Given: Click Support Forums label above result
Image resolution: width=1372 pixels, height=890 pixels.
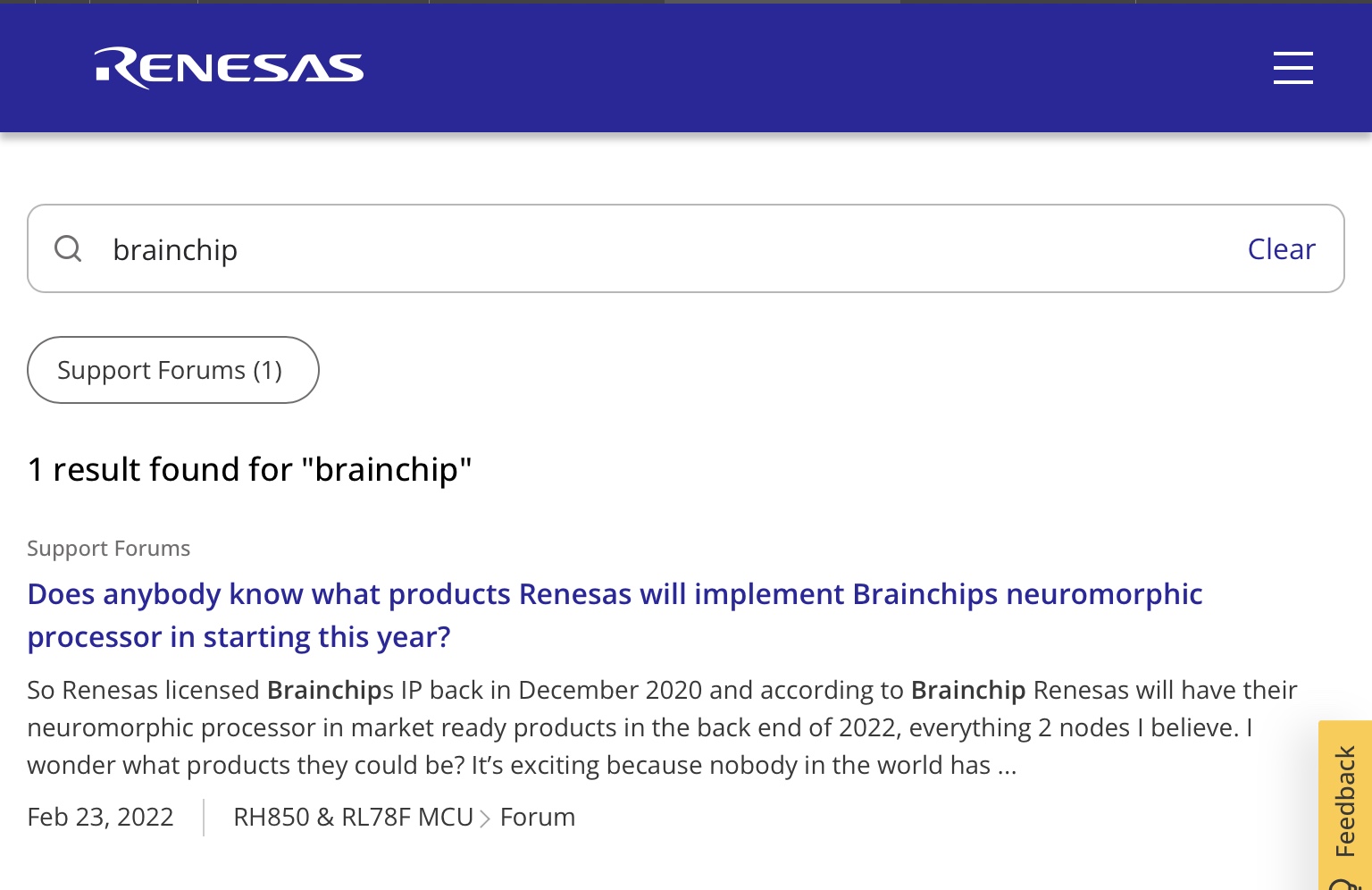Looking at the screenshot, I should (108, 548).
